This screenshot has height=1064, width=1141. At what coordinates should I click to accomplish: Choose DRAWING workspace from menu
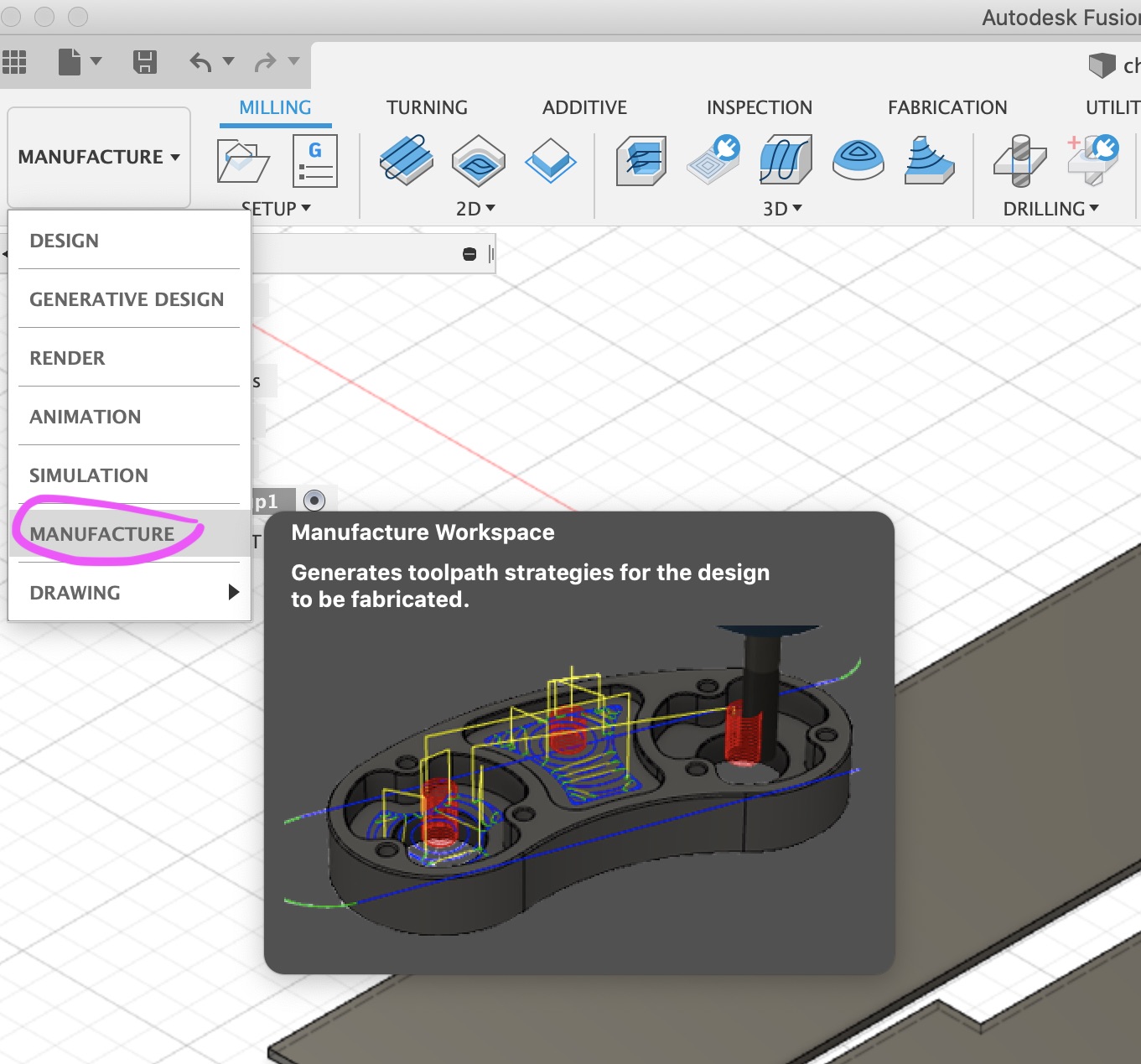pos(129,593)
